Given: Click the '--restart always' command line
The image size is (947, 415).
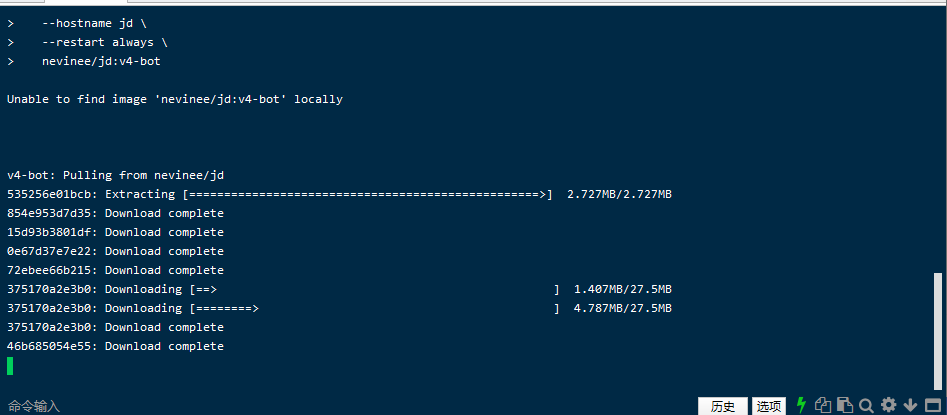Looking at the screenshot, I should tap(104, 42).
